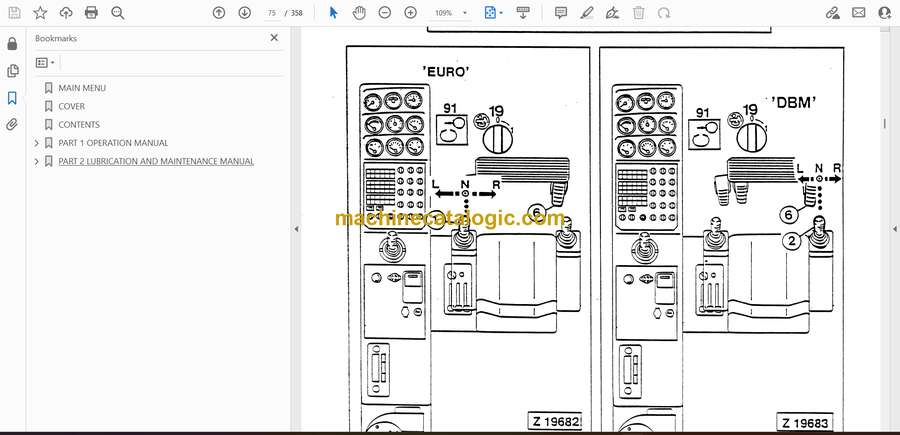Click the page number field showing 75
This screenshot has width=900, height=435.
click(272, 13)
